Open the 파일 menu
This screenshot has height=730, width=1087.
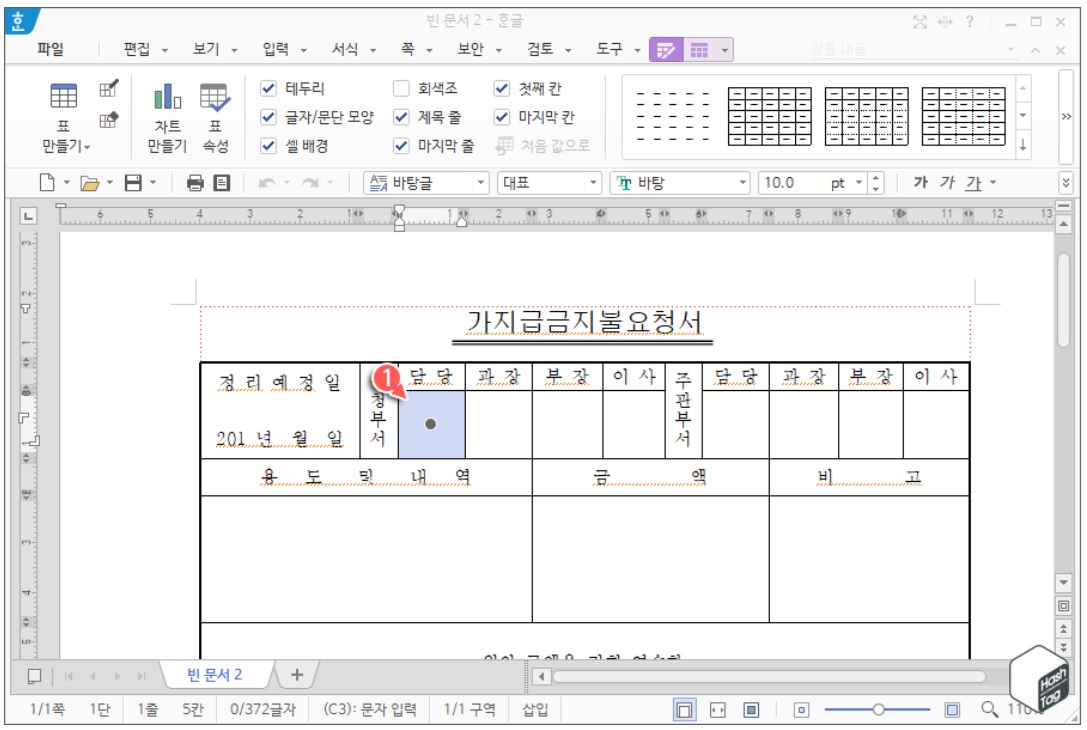pos(51,49)
